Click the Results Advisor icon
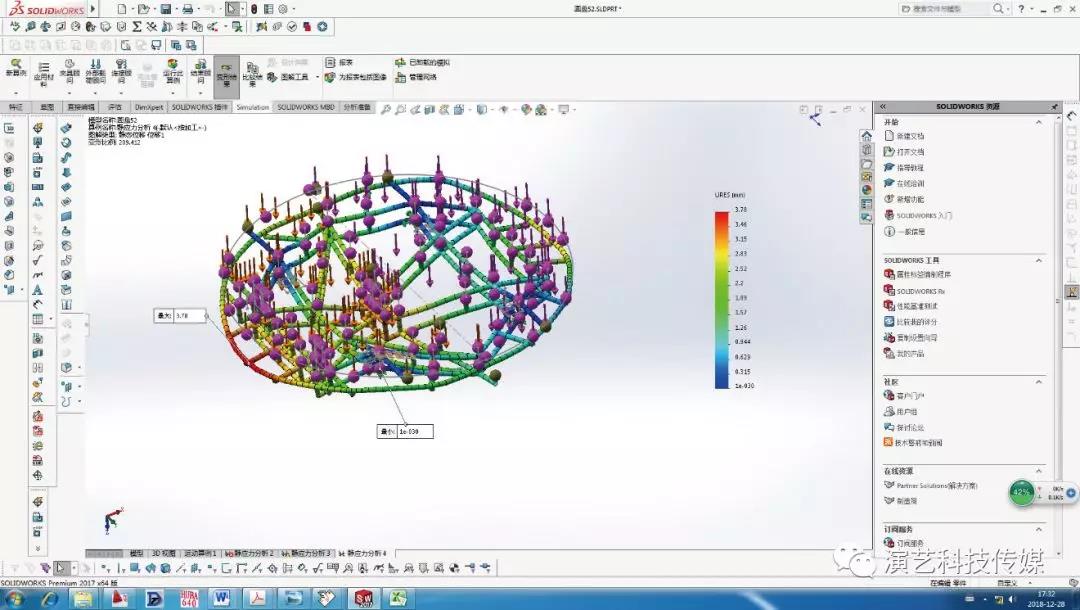Screen dimensions: 1080x610 click(200, 71)
